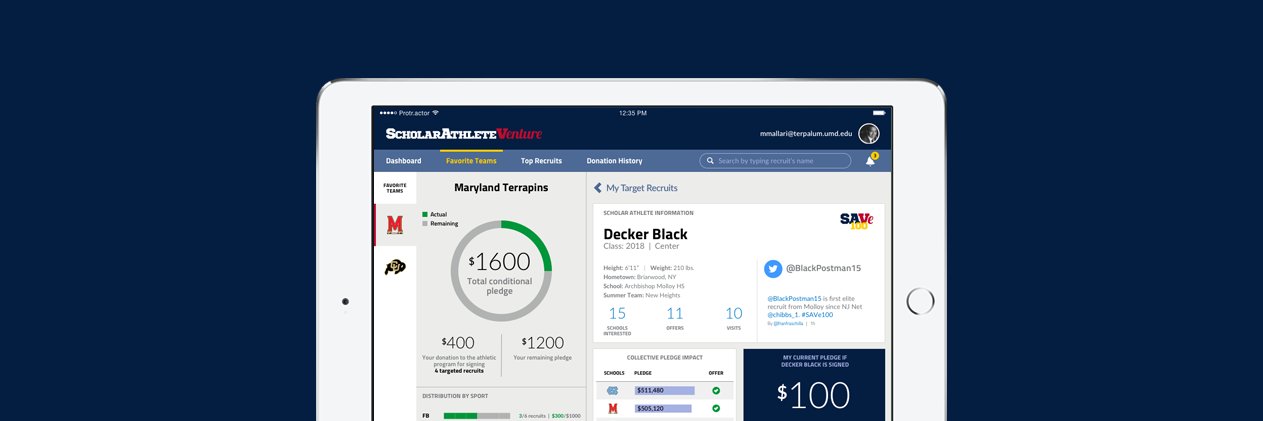The height and width of the screenshot is (421, 1263).
Task: Click the $100 current pledge amount
Action: coord(814,395)
